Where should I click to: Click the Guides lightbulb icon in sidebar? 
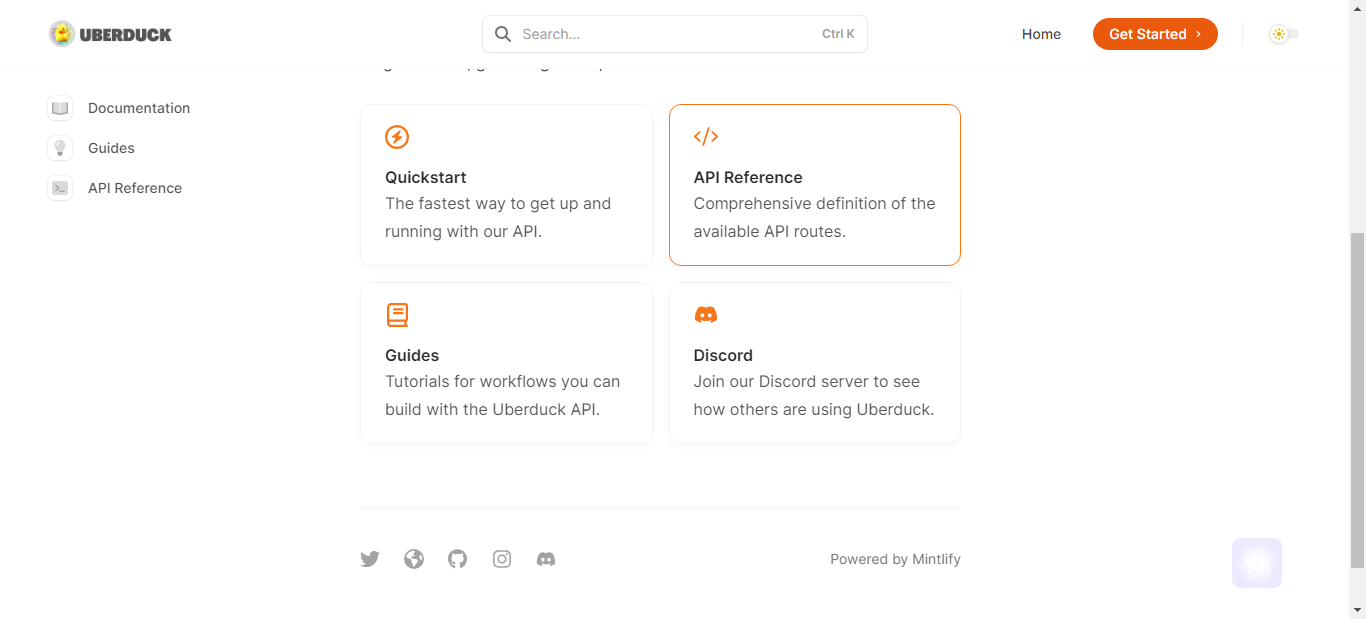(60, 148)
